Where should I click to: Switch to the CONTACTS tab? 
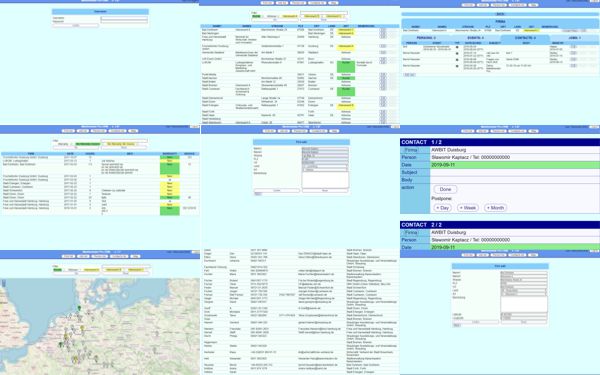pyautogui.click(x=525, y=38)
